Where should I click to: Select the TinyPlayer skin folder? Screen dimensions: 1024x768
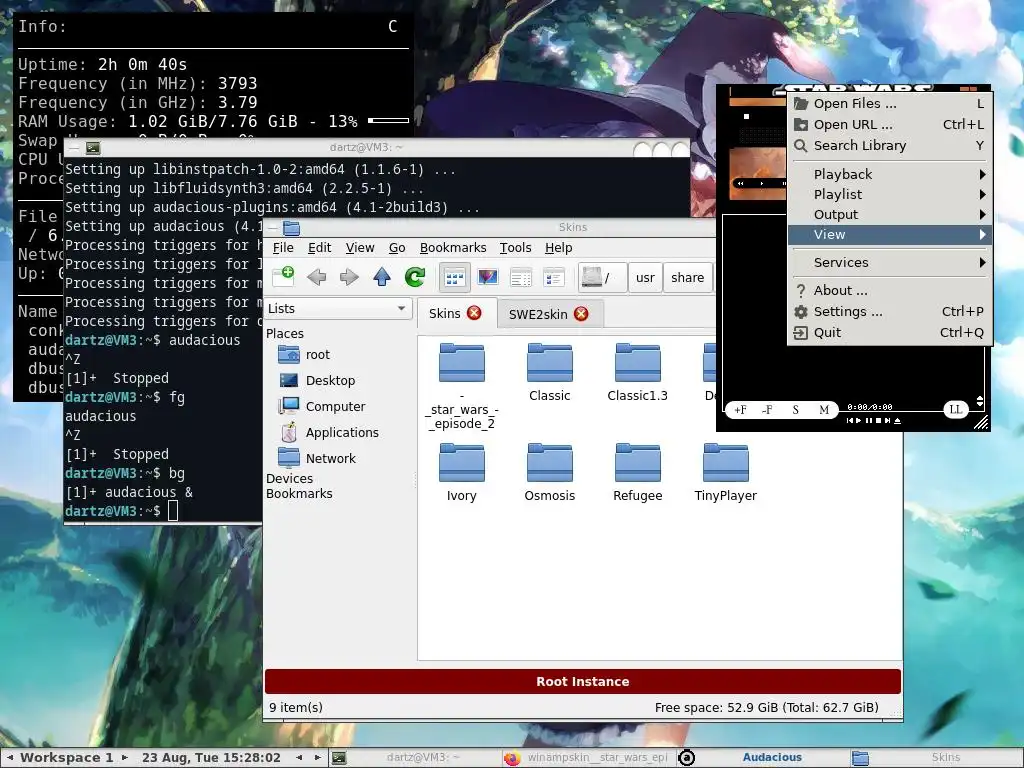(x=726, y=472)
